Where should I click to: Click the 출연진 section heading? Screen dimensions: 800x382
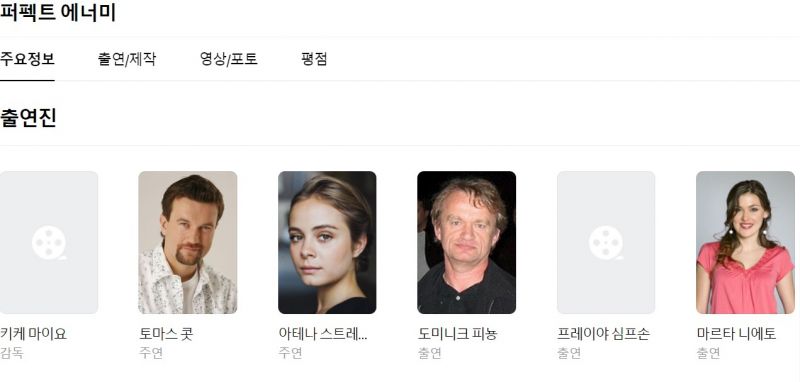(28, 118)
